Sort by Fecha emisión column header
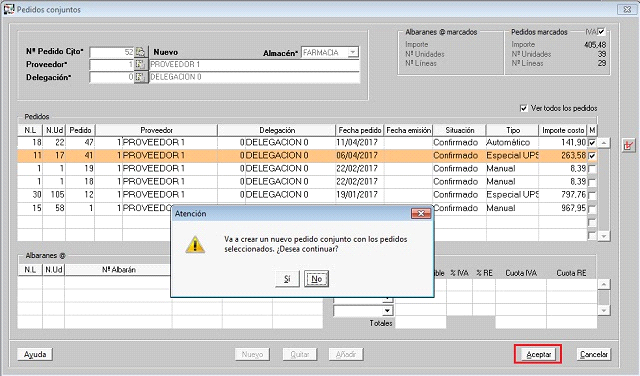Image resolution: width=640 pixels, height=376 pixels. pos(409,130)
